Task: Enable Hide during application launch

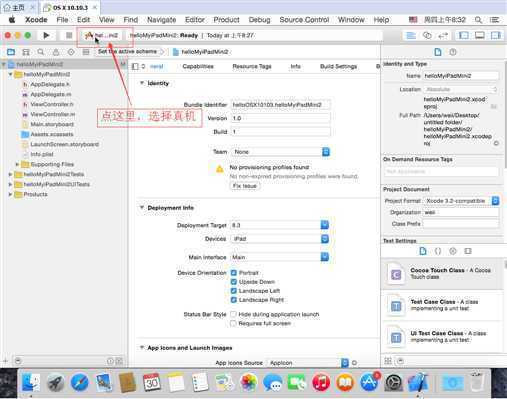Action: (233, 314)
